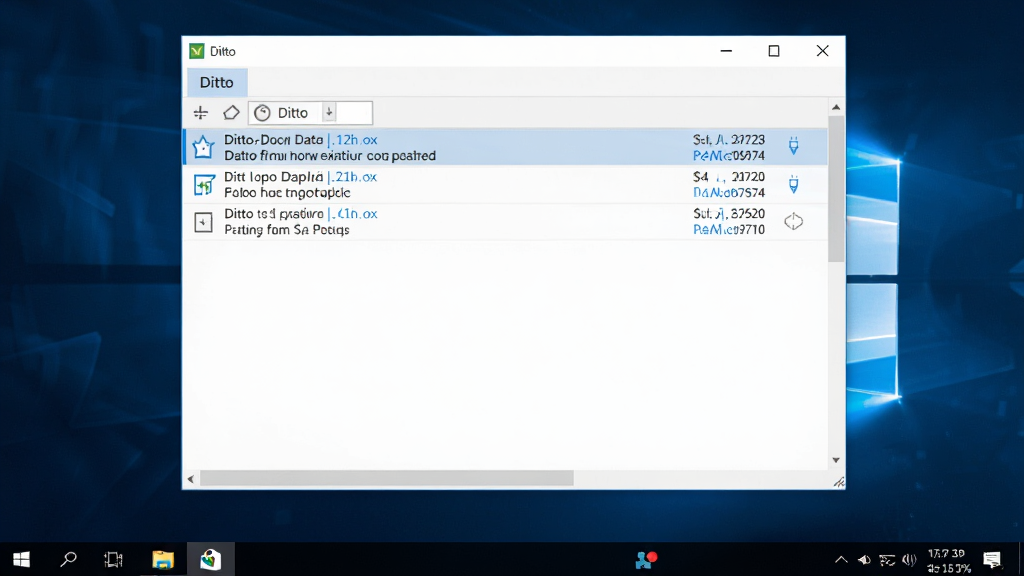Click the plus/cross icon in the Ditto toolbar
Viewport: 1024px width, 576px height.
pos(200,113)
